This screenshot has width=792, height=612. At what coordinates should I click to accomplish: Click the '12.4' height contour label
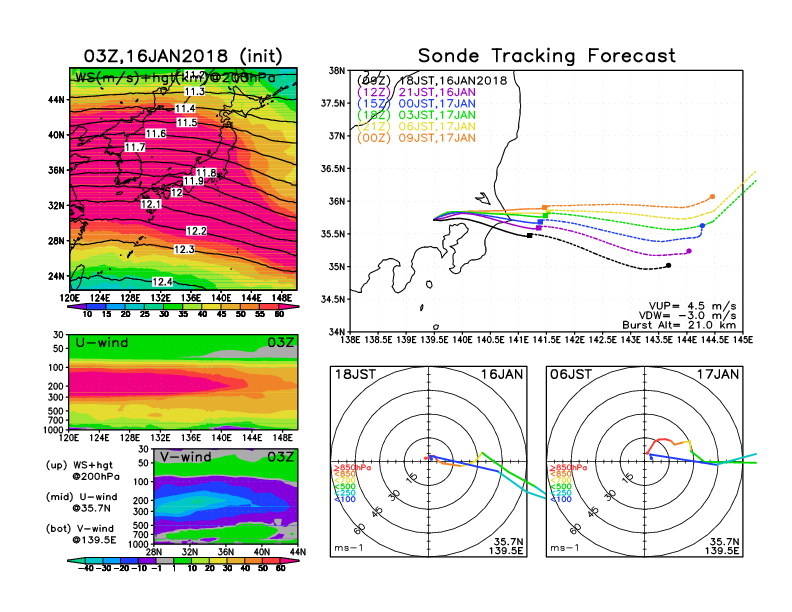point(162,282)
